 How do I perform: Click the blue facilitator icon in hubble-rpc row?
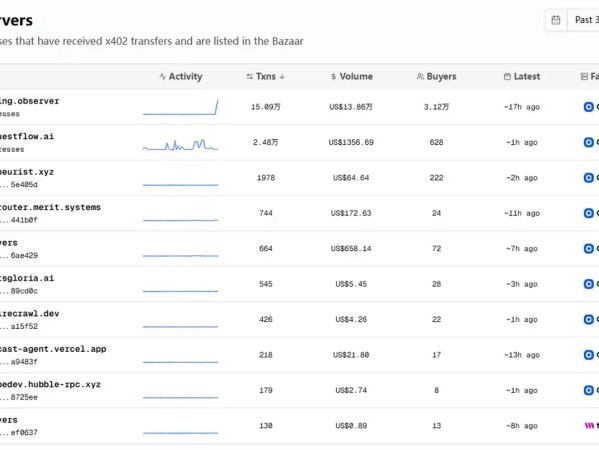[588, 390]
